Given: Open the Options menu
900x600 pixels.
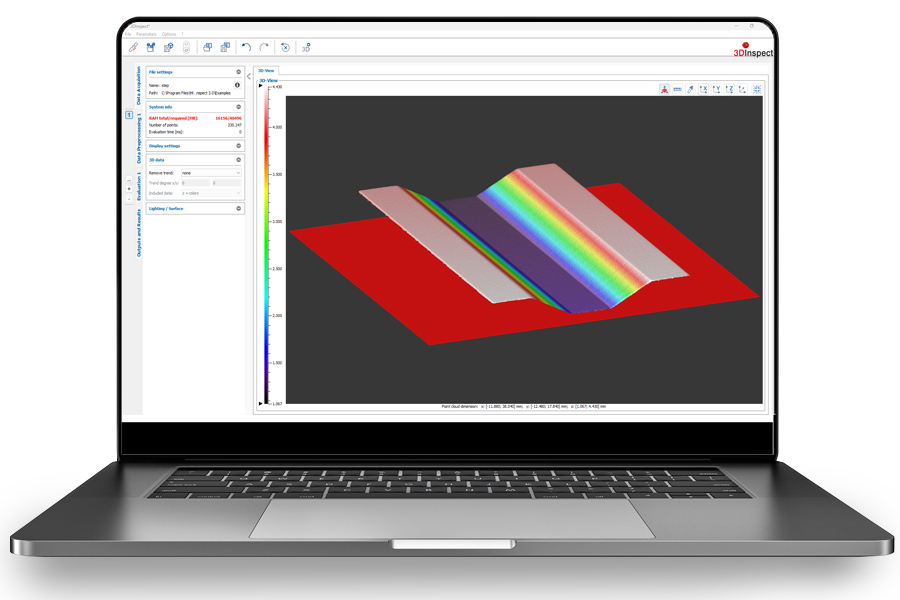Looking at the screenshot, I should tap(168, 34).
